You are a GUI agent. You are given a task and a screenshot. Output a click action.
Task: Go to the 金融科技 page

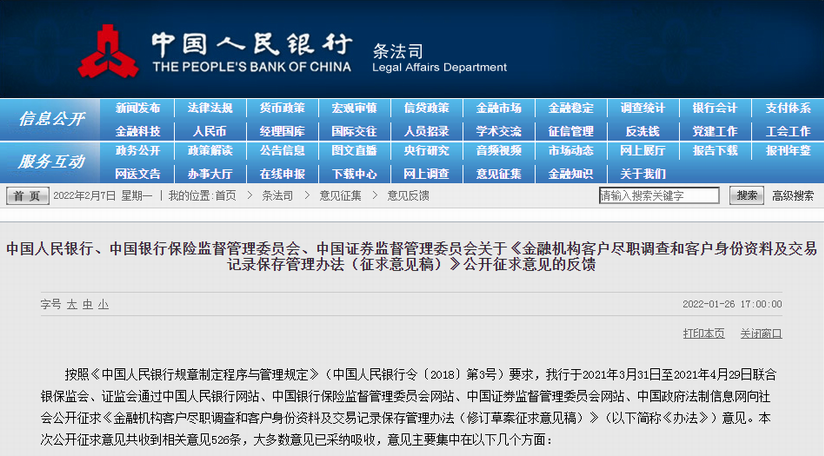pos(138,131)
